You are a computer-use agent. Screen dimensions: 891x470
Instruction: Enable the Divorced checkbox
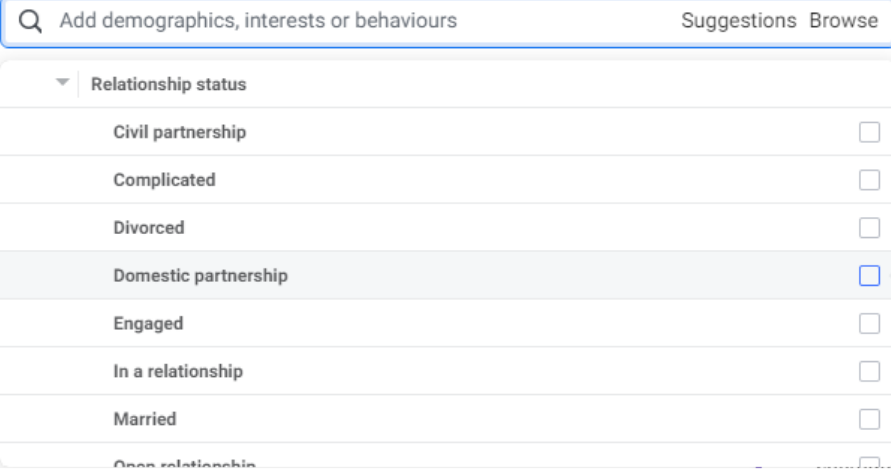point(869,228)
